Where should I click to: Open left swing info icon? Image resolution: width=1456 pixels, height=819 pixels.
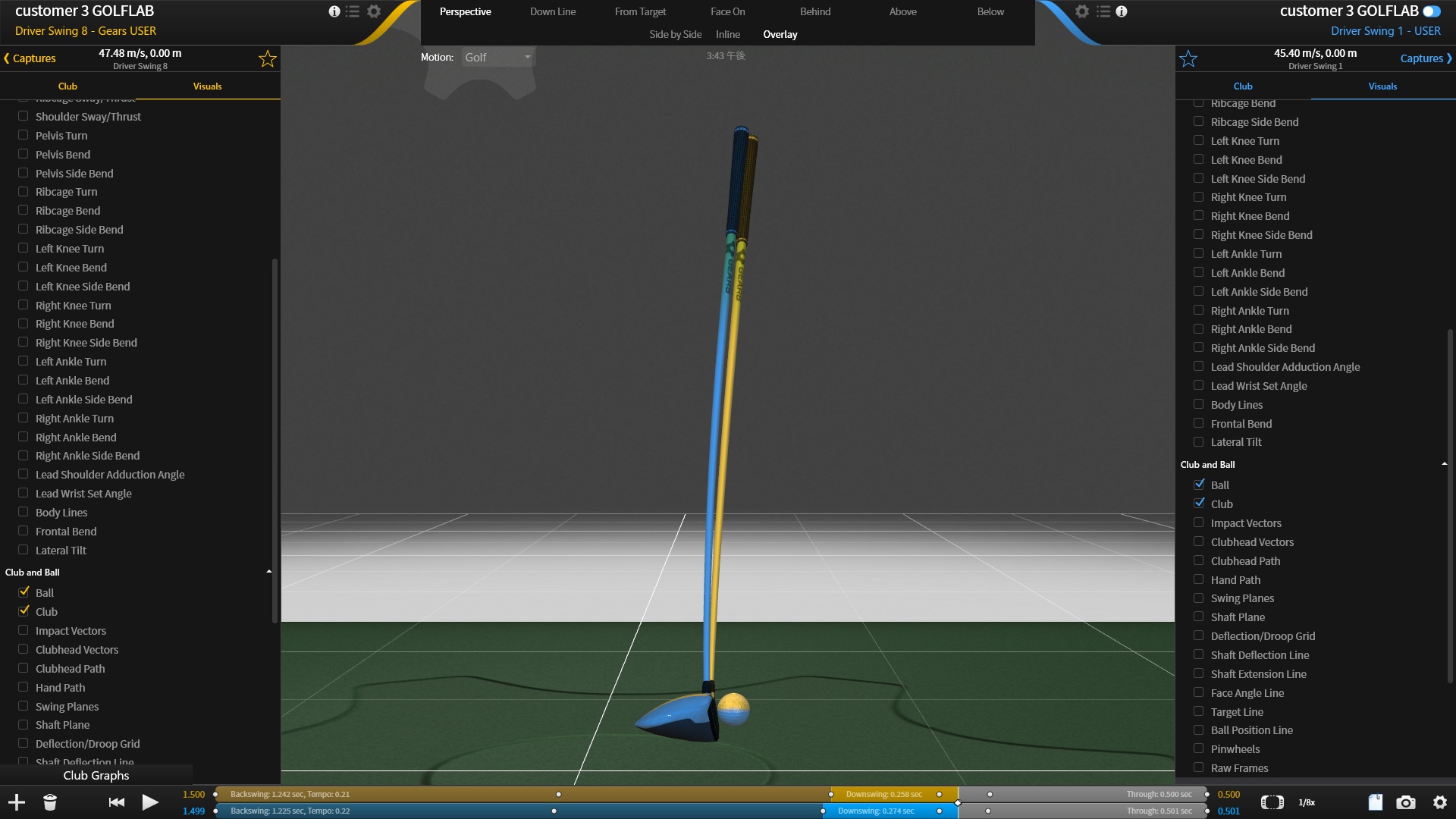point(334,11)
